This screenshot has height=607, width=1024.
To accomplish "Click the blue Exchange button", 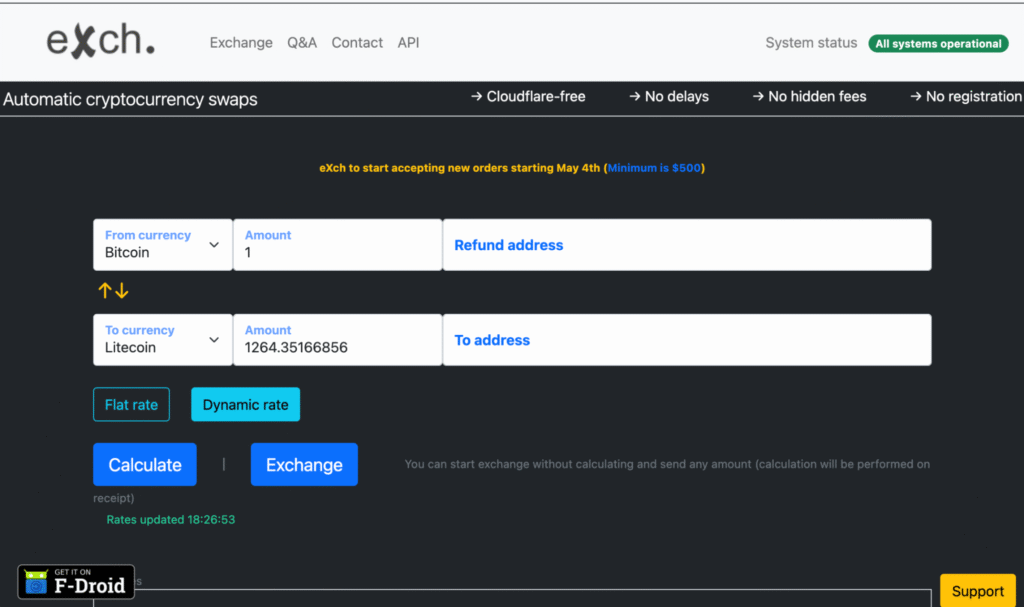I will (x=304, y=465).
